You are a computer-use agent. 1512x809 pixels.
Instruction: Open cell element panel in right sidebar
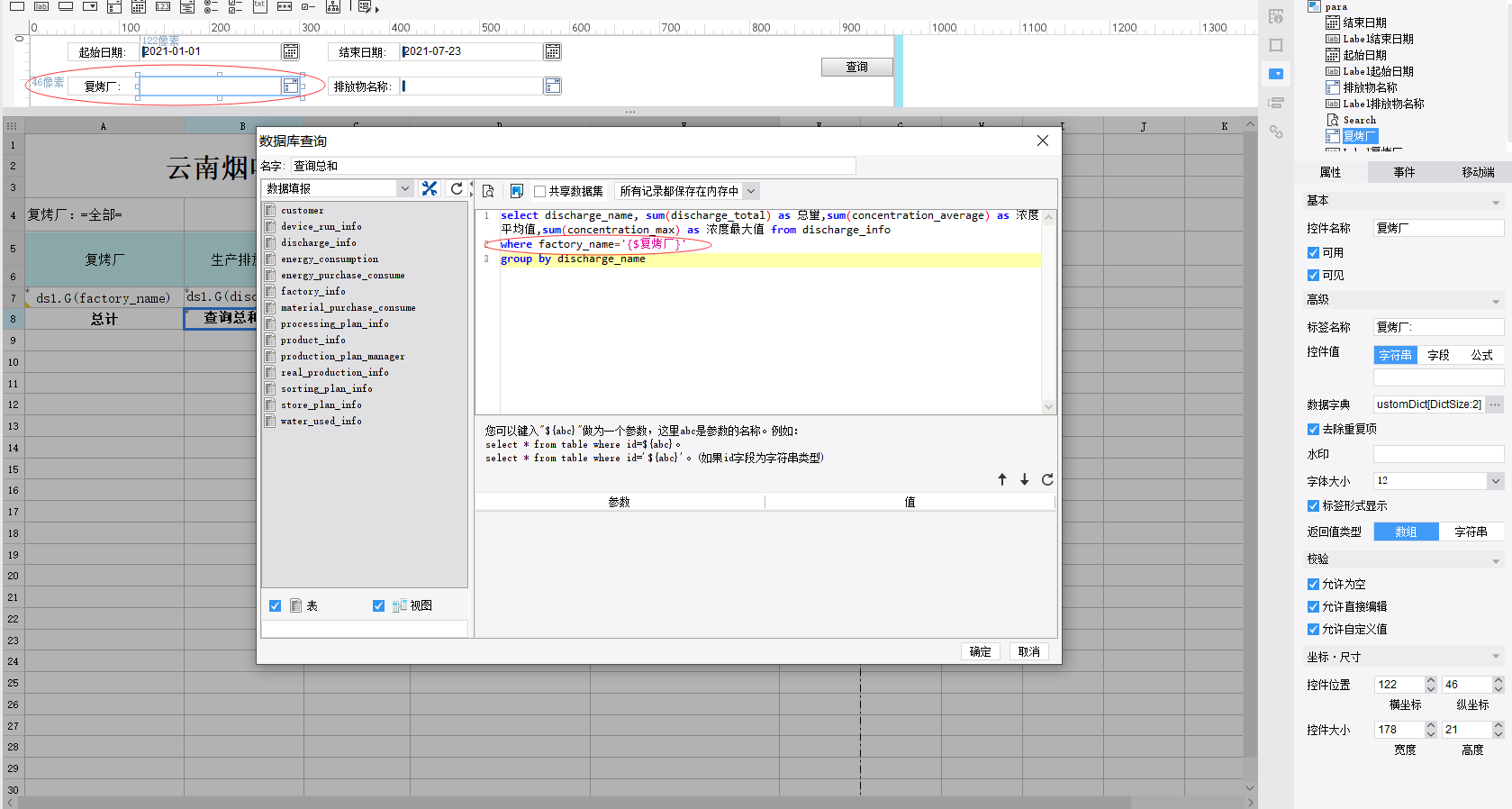pyautogui.click(x=1276, y=16)
